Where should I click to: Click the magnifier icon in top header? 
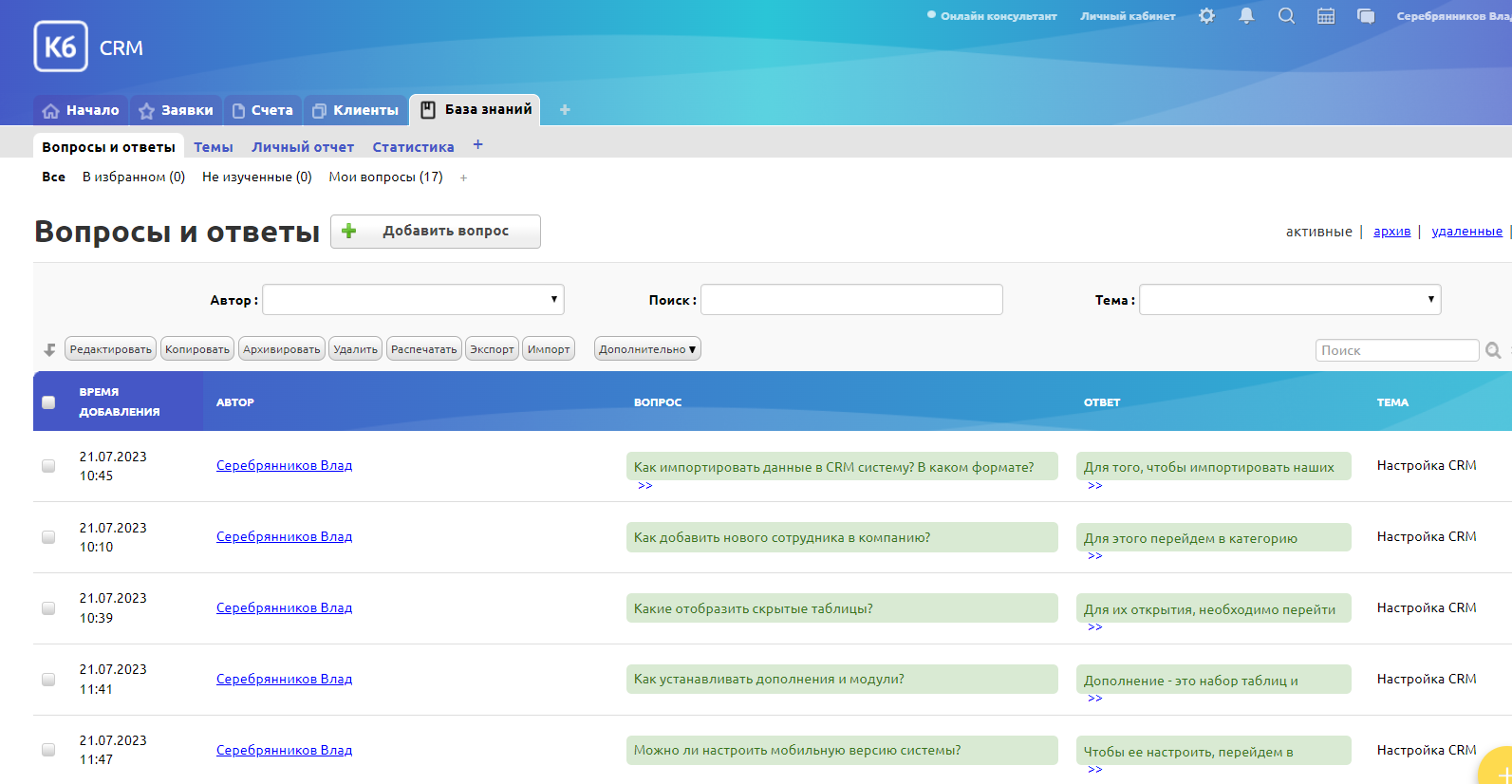1286,16
